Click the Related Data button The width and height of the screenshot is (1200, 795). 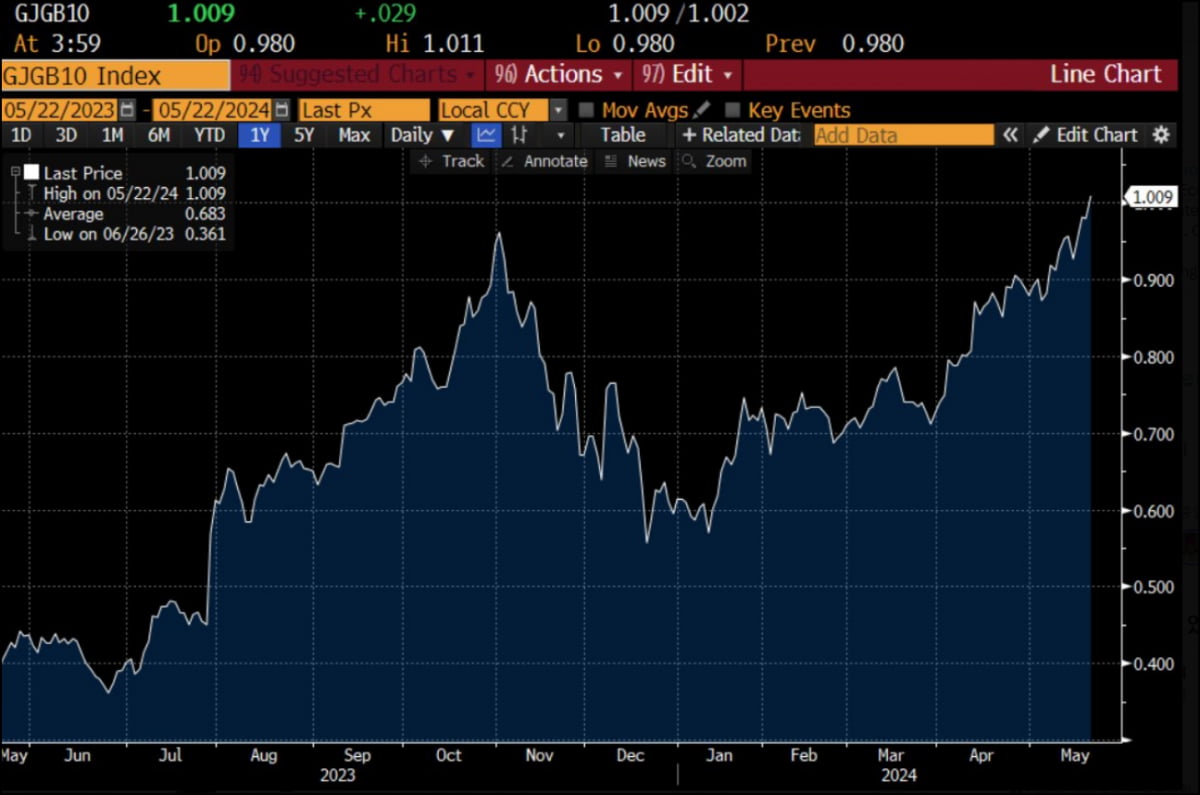(x=741, y=135)
